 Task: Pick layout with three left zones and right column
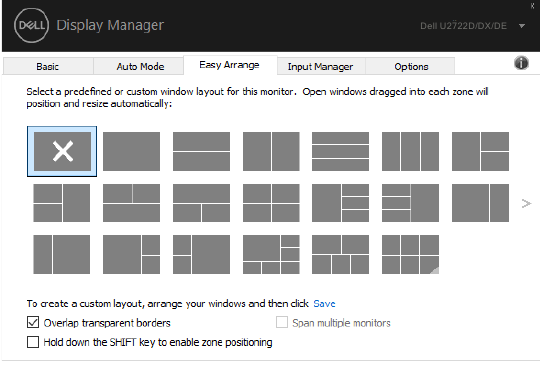tap(410, 203)
